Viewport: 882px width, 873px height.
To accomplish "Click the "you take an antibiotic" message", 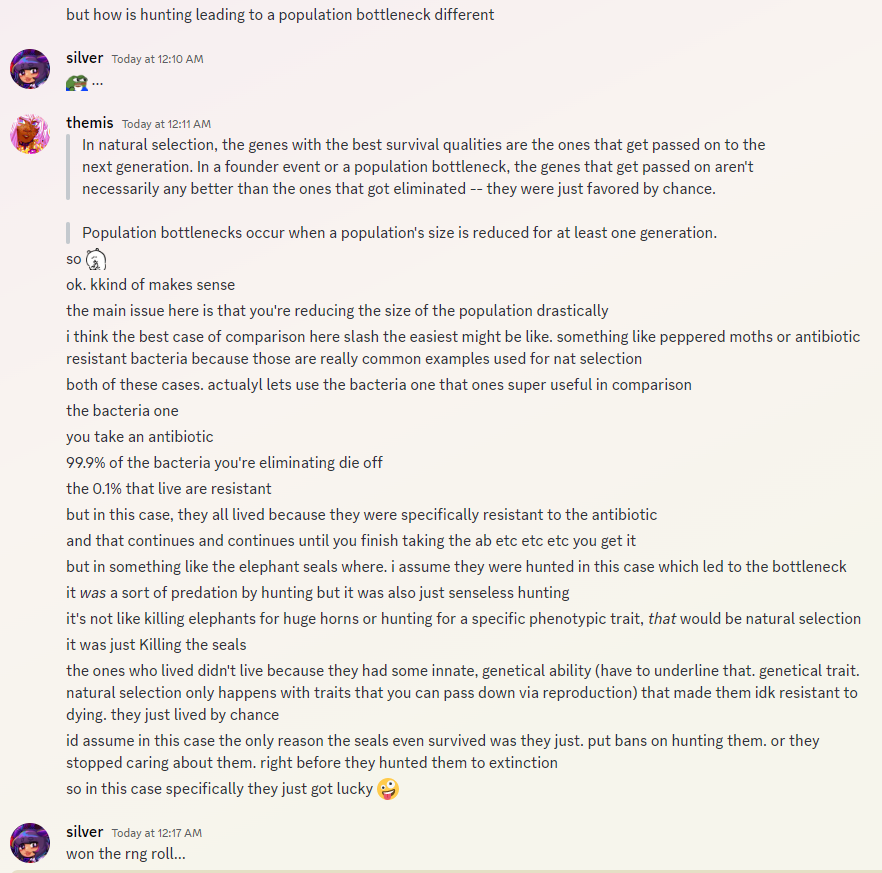I will point(140,437).
